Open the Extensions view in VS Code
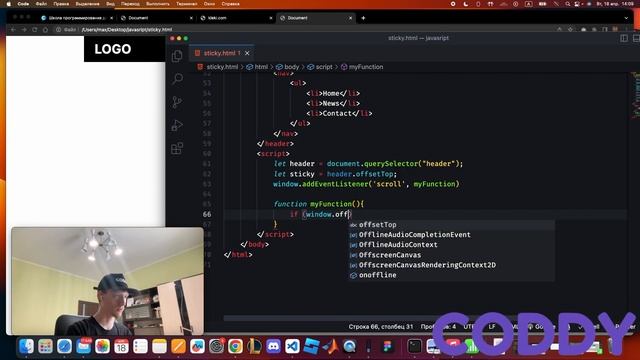Screen dimensions: 640x360 (177, 148)
